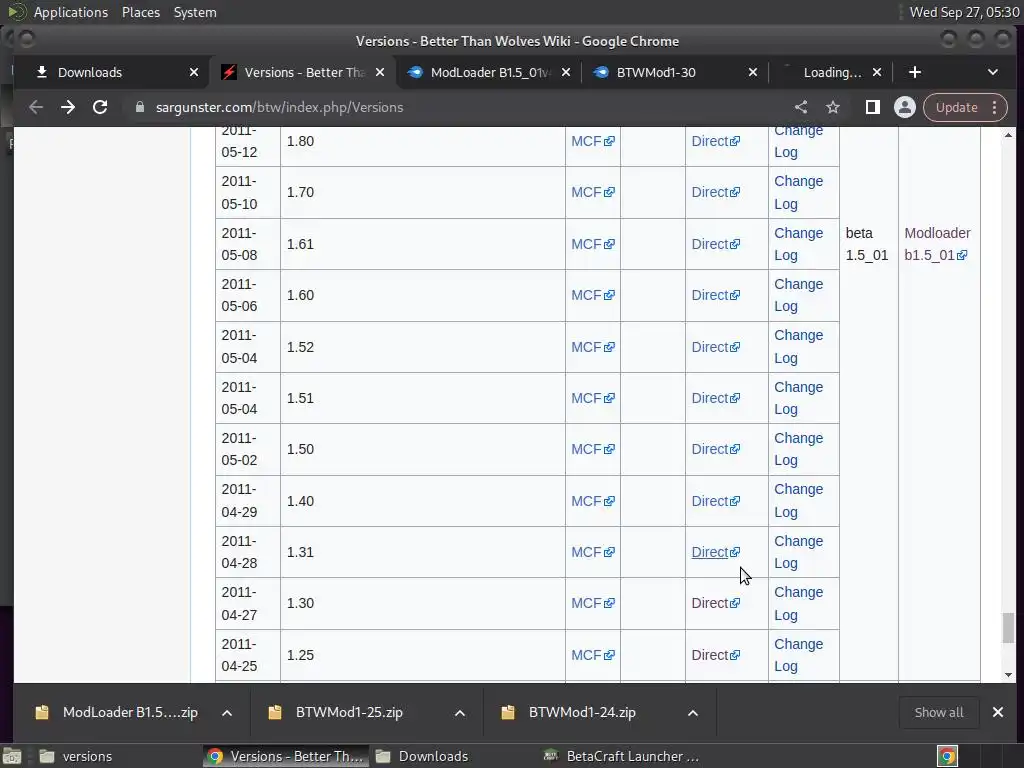Click the address bar URL
The image size is (1024, 768).
click(x=280, y=107)
